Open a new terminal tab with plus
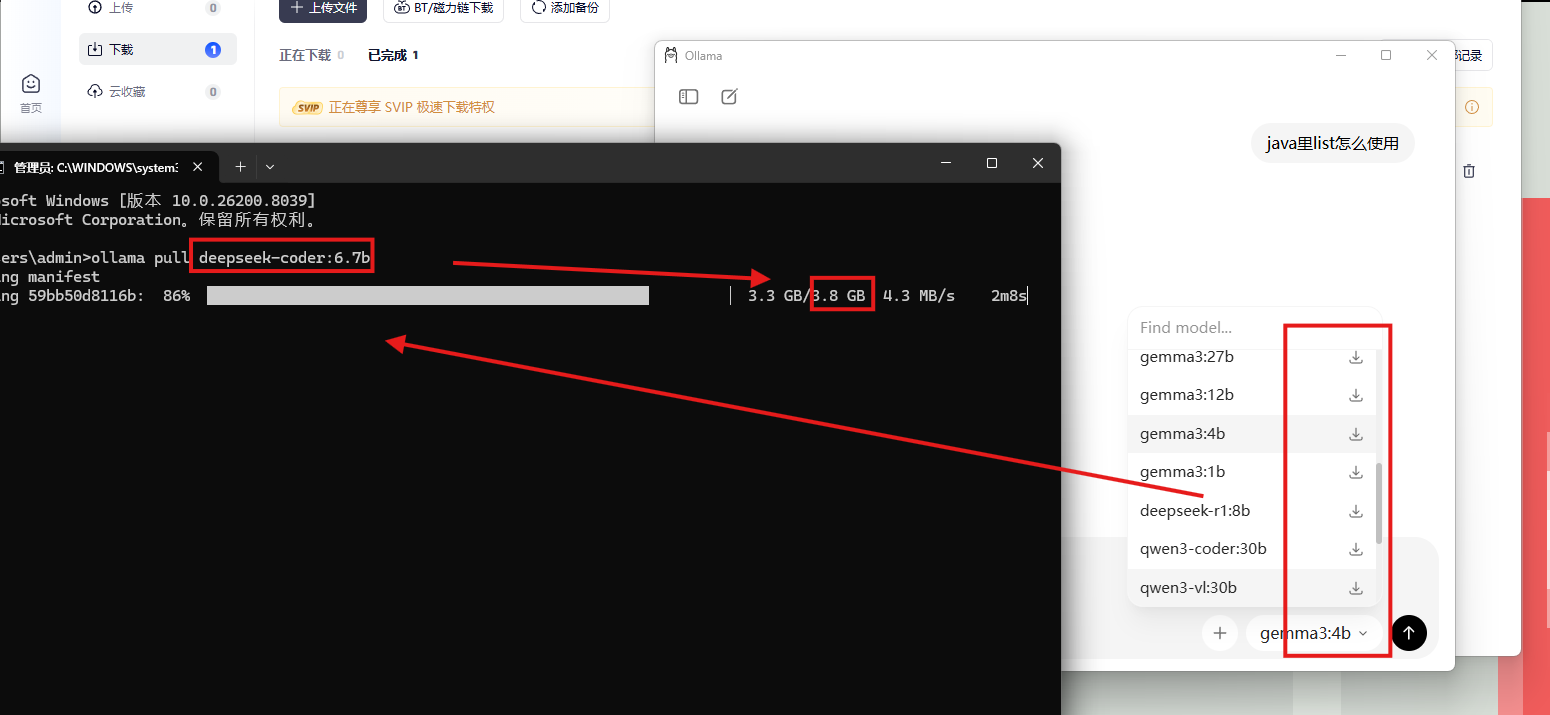 [240, 166]
